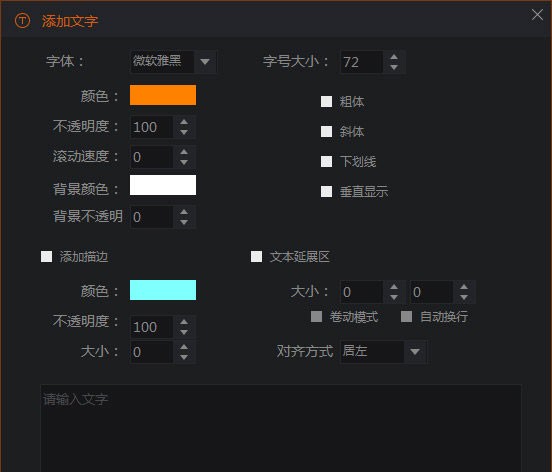Image resolution: width=552 pixels, height=472 pixels.
Task: Increase second 文本延展区 大小 value
Action: tap(464, 287)
